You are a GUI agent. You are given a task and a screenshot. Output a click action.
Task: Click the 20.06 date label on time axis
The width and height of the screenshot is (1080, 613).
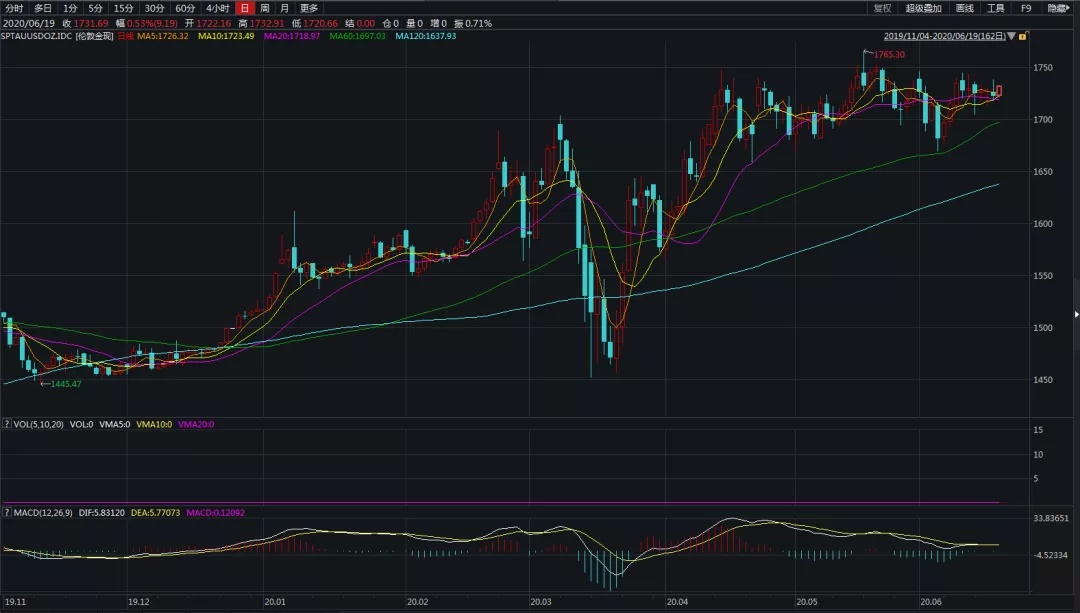[931, 602]
